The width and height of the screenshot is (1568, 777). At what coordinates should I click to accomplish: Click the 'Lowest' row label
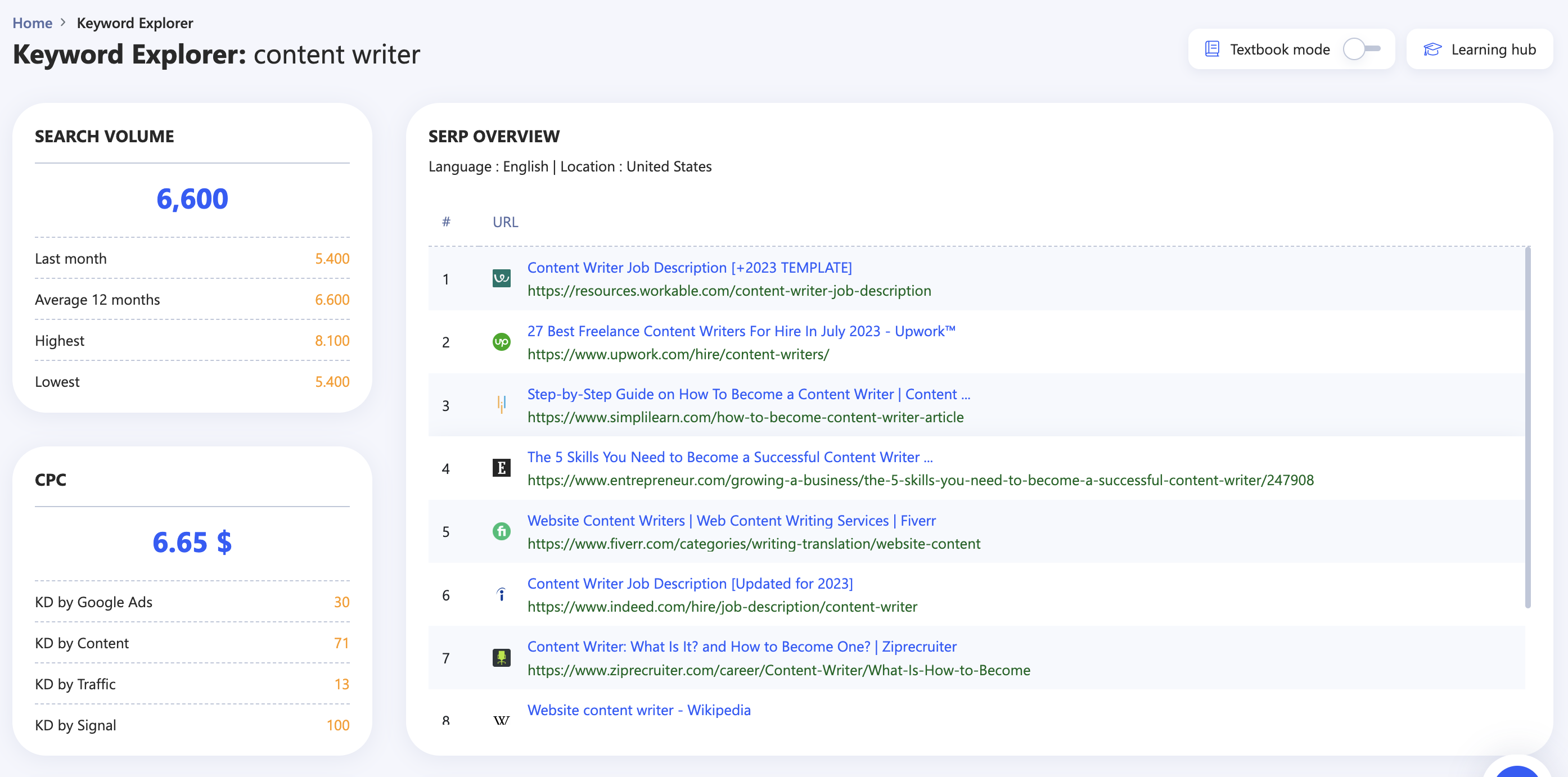(57, 382)
